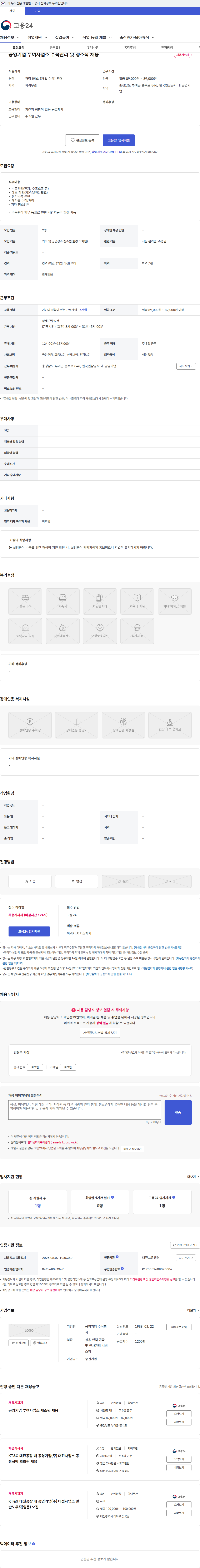Switch to the 우대사항 section tab
This screenshot has height=1568, width=200.
click(x=92, y=48)
